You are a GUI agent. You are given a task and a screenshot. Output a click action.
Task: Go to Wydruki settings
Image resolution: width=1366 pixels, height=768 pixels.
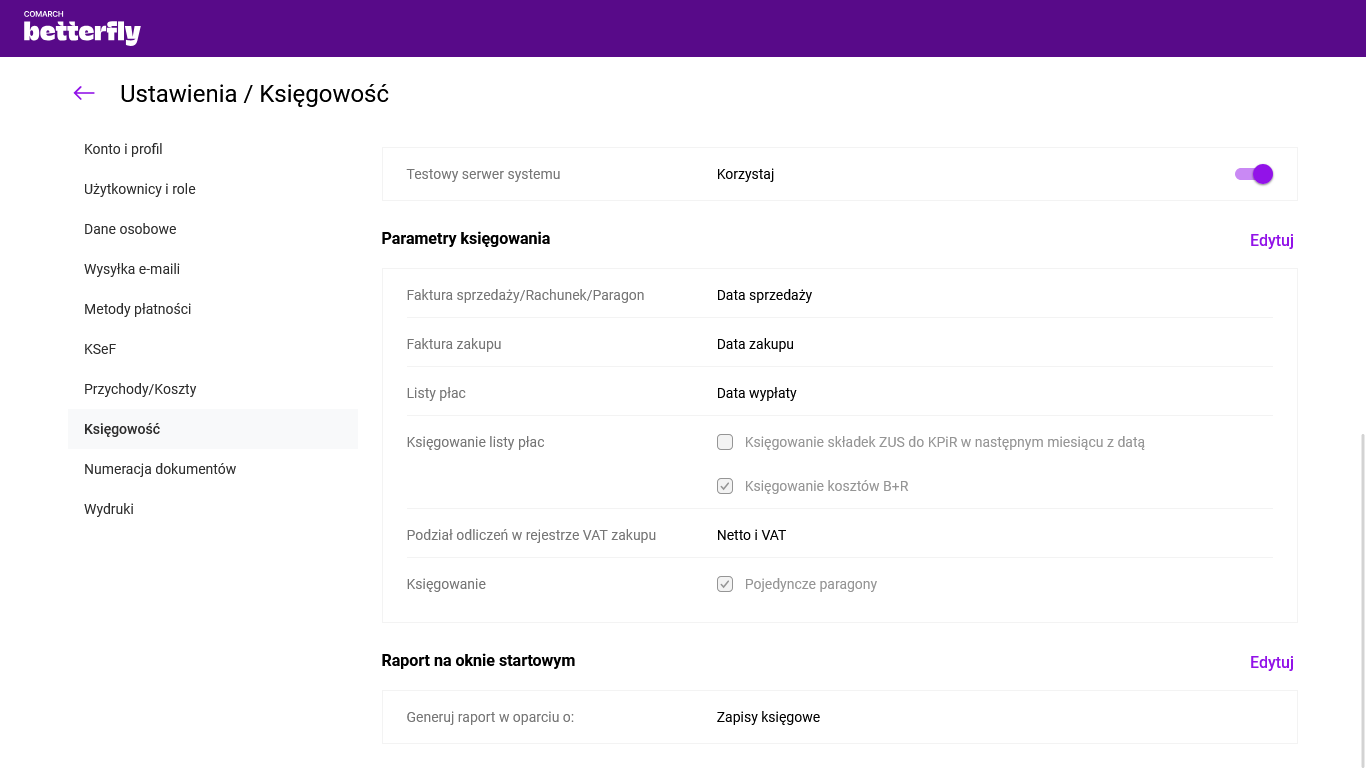pyautogui.click(x=109, y=509)
